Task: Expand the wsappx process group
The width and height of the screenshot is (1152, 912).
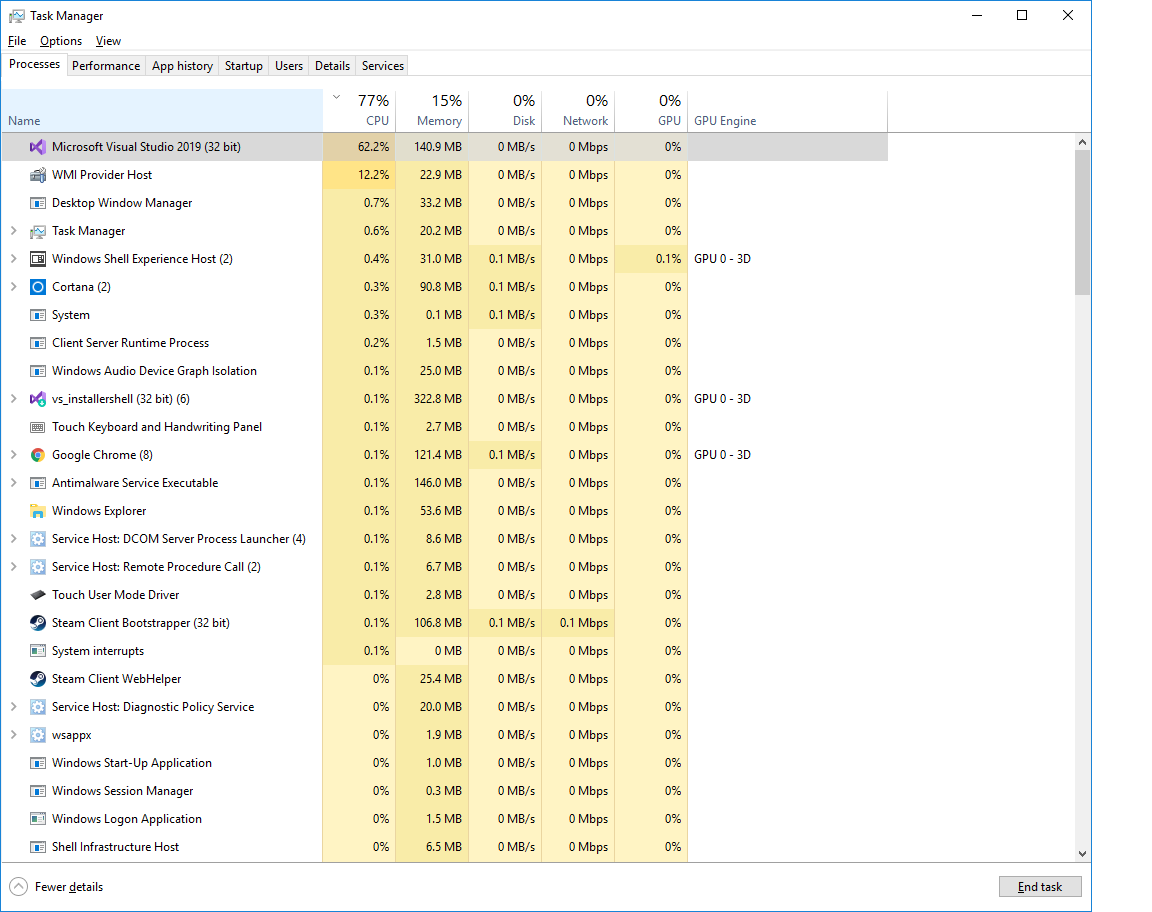Action: (13, 735)
